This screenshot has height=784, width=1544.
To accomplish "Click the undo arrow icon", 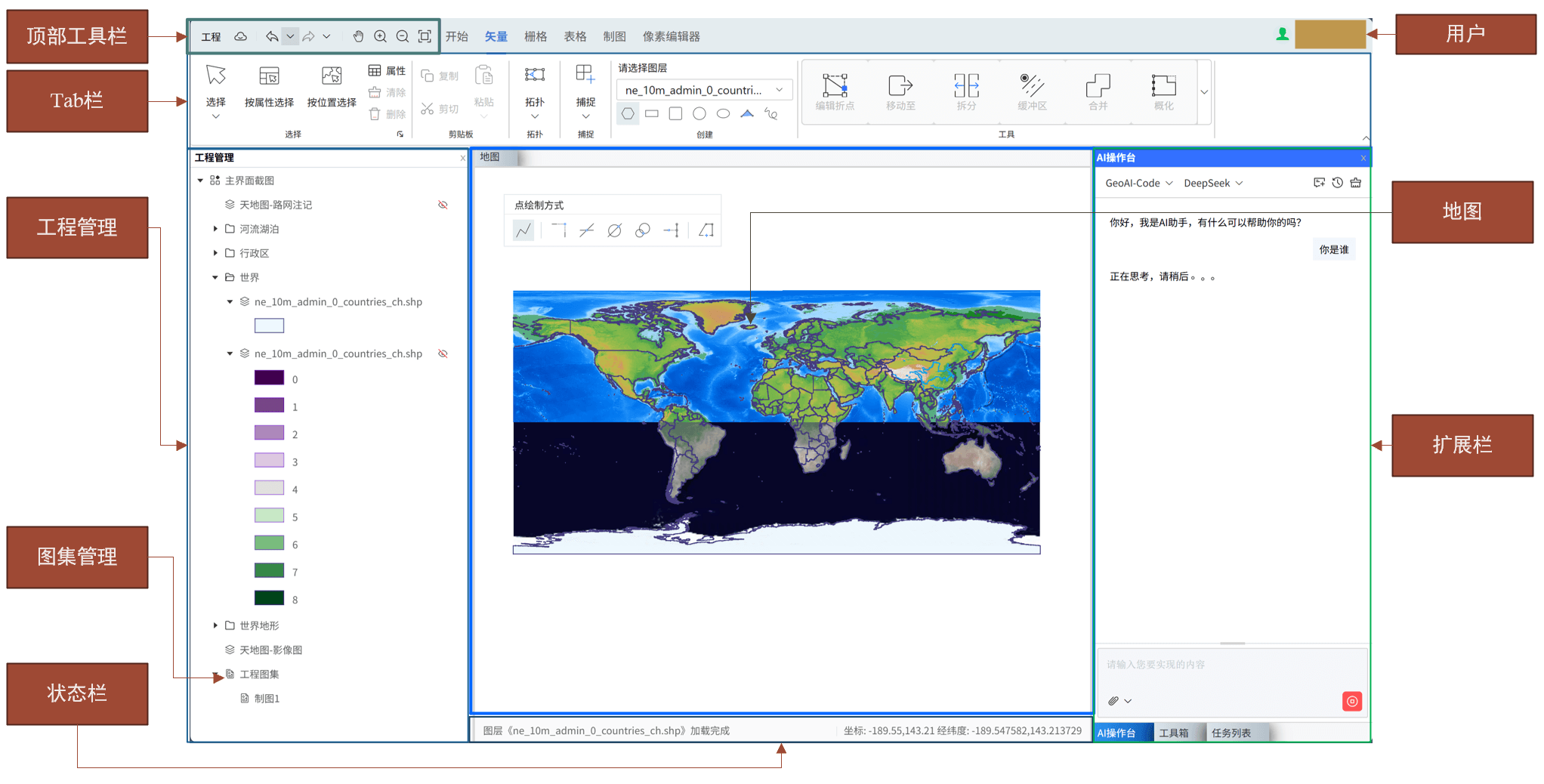I will click(x=271, y=36).
